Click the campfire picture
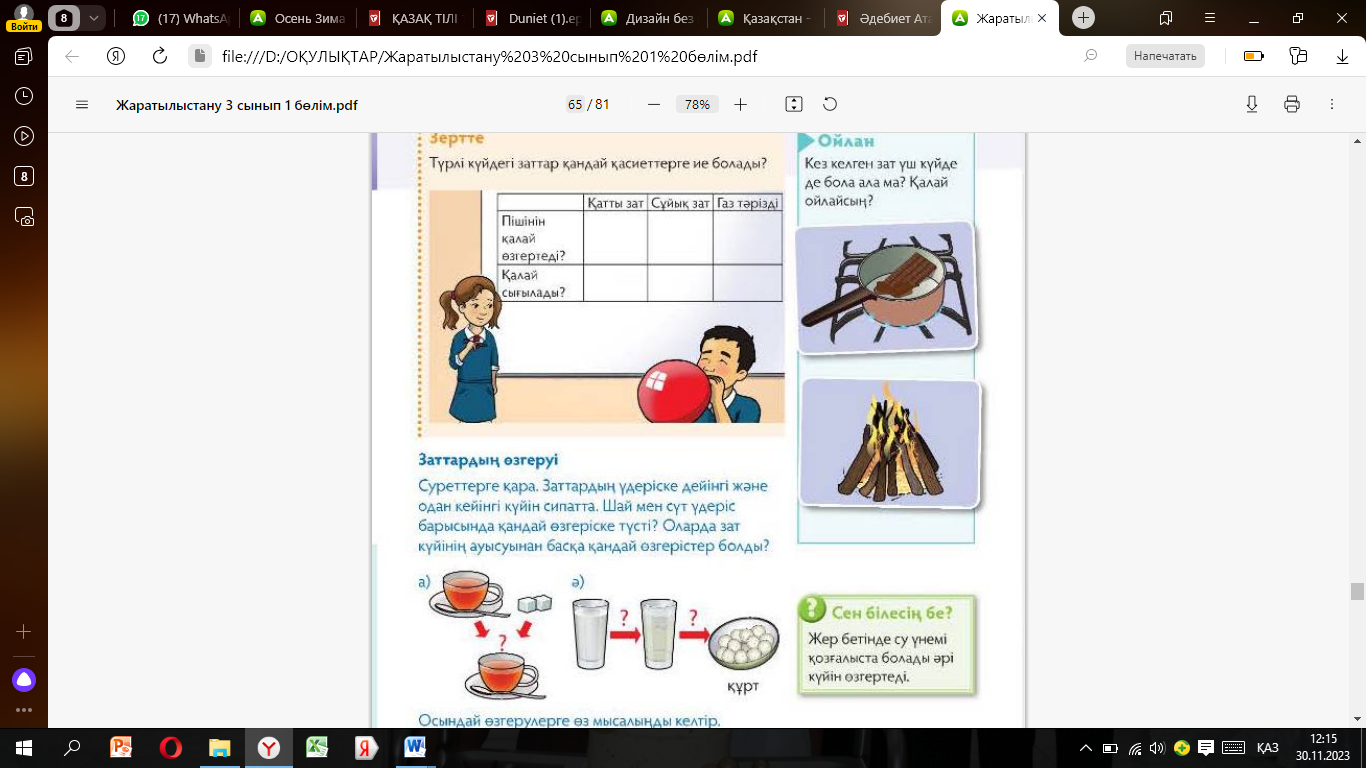Viewport: 1366px width, 768px height. (892, 443)
